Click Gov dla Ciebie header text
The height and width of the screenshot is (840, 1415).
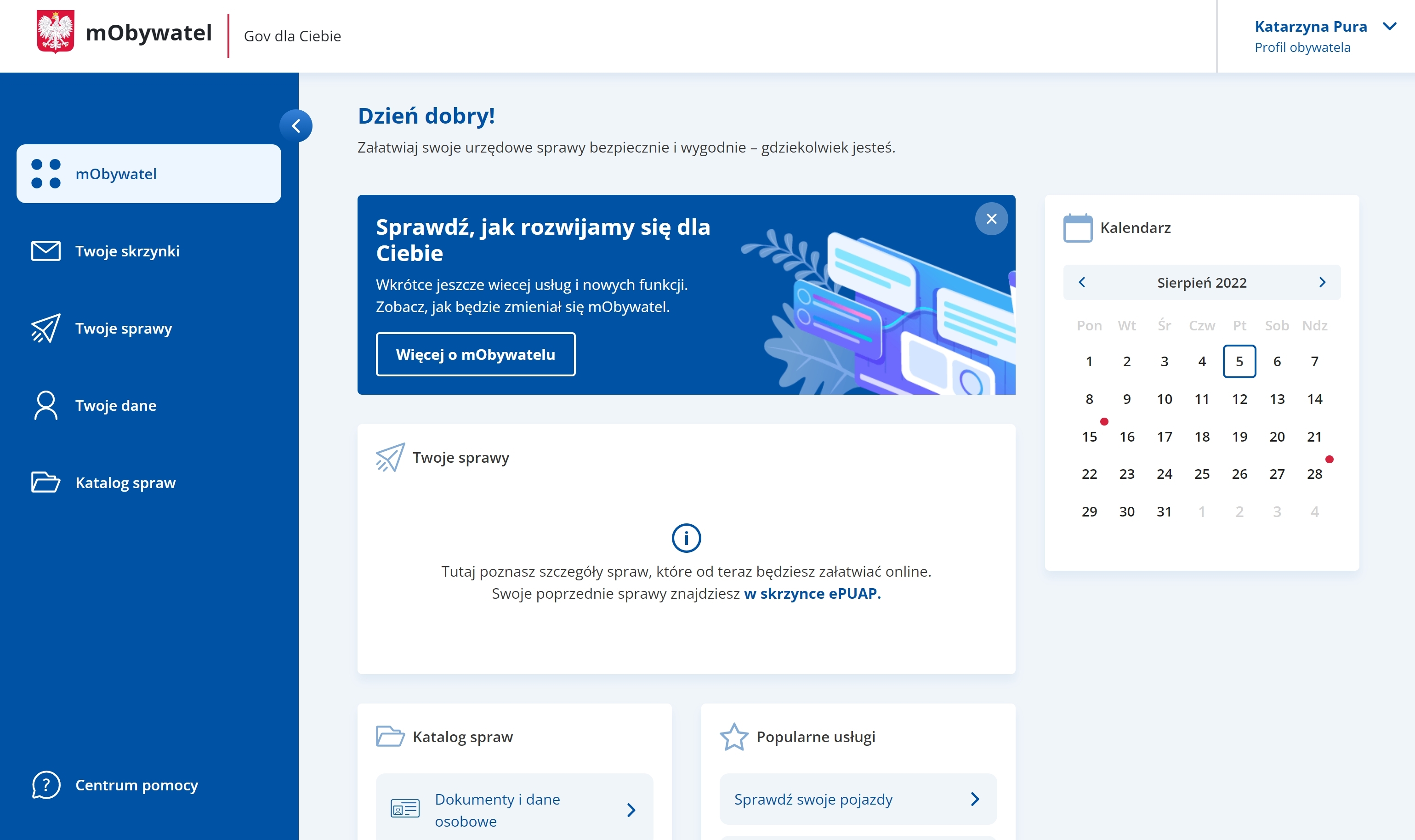point(292,36)
